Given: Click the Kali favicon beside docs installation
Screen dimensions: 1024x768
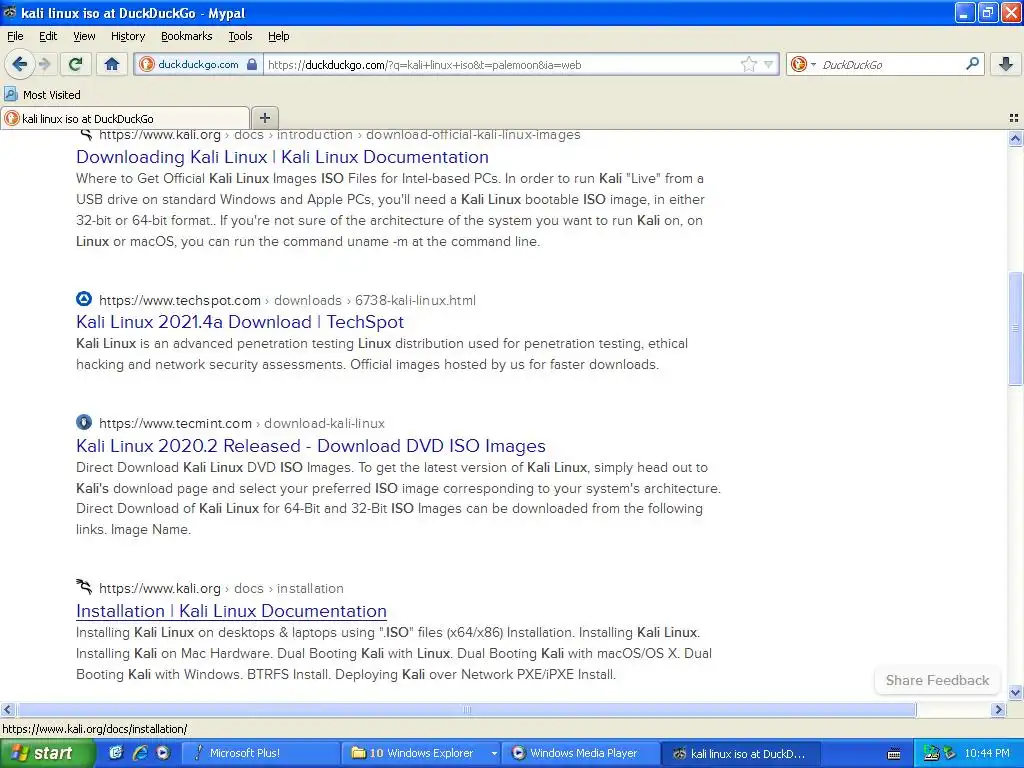Looking at the screenshot, I should click(x=84, y=586).
